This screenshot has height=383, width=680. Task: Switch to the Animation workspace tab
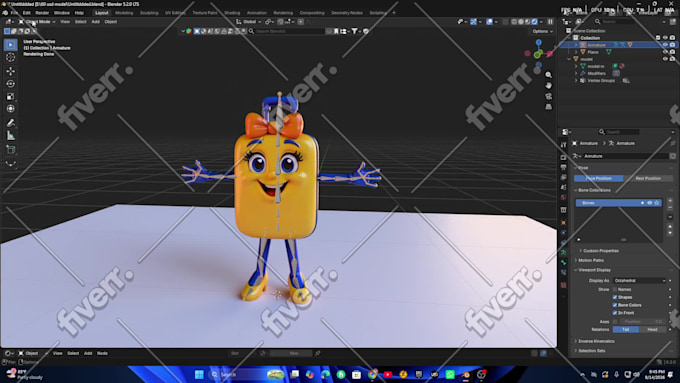pos(257,13)
